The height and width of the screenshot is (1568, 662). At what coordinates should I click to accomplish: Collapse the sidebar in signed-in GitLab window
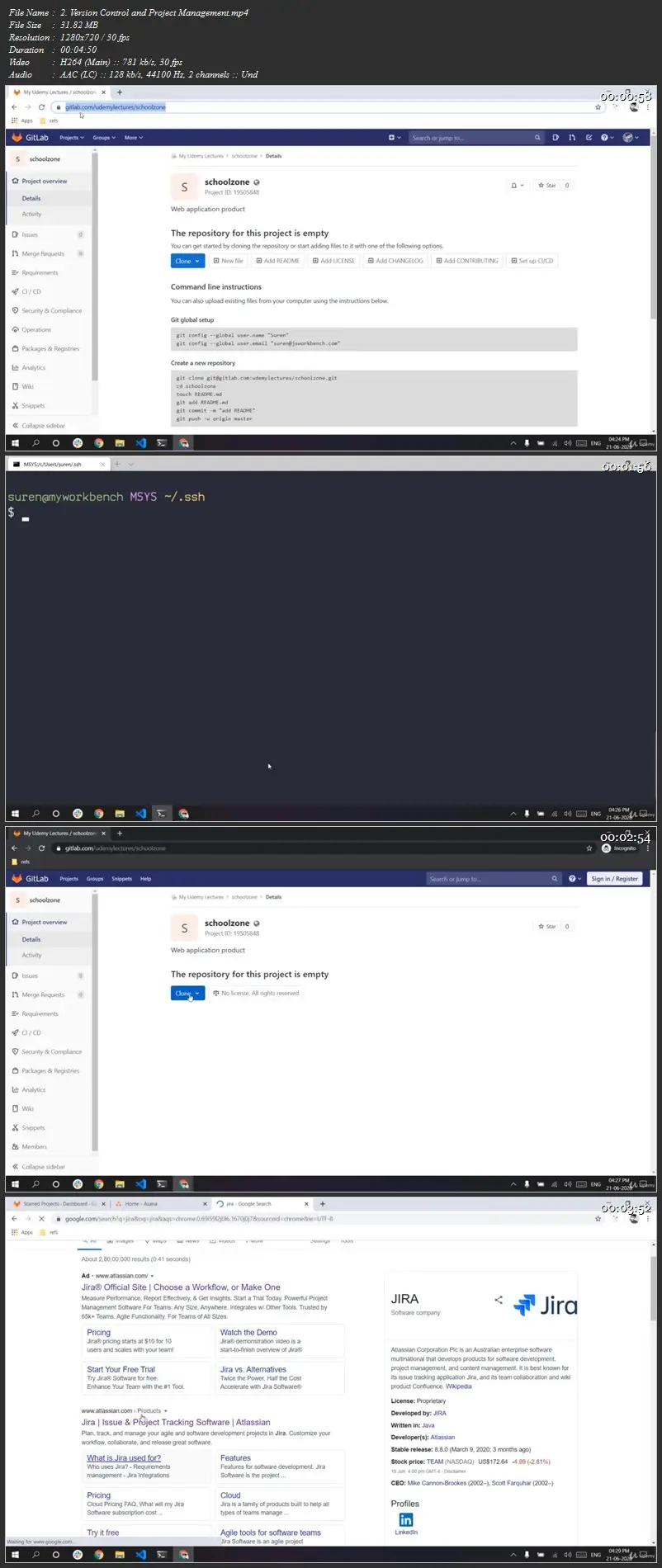coord(39,426)
